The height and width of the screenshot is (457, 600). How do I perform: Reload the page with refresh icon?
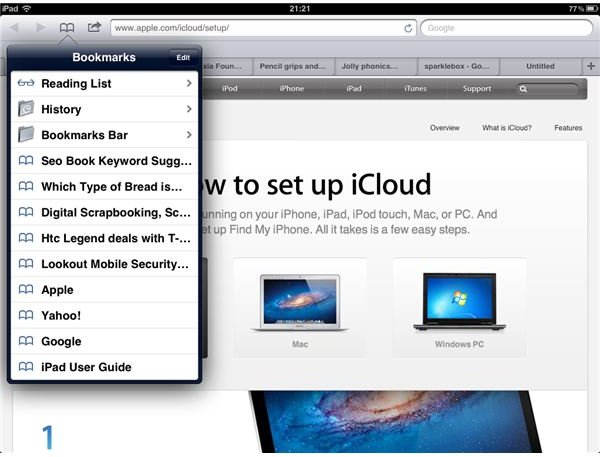408,28
